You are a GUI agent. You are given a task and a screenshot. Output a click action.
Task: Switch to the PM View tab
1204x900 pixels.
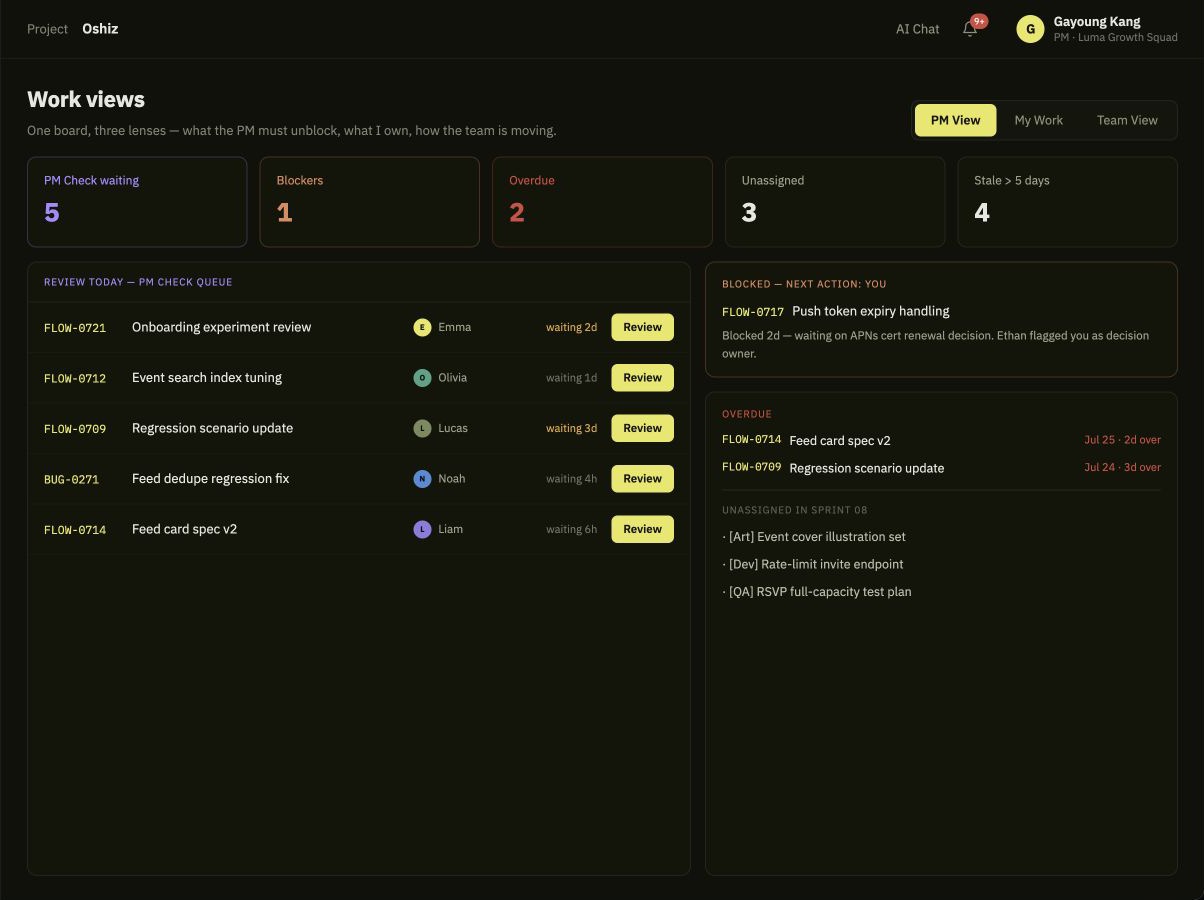(x=955, y=120)
